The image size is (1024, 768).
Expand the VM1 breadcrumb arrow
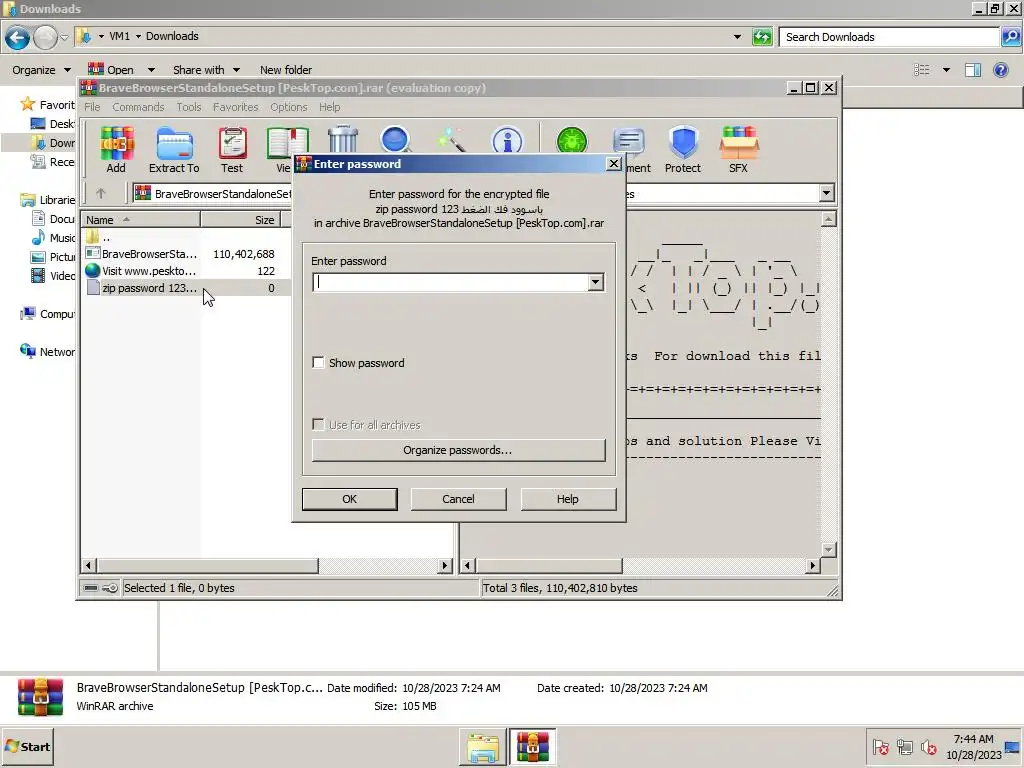(138, 37)
